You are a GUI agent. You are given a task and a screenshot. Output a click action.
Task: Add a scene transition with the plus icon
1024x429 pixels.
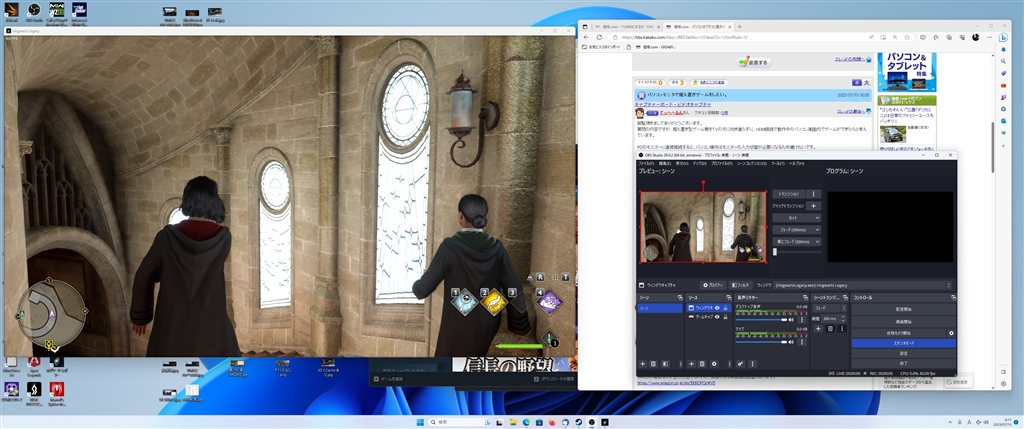[x=818, y=328]
